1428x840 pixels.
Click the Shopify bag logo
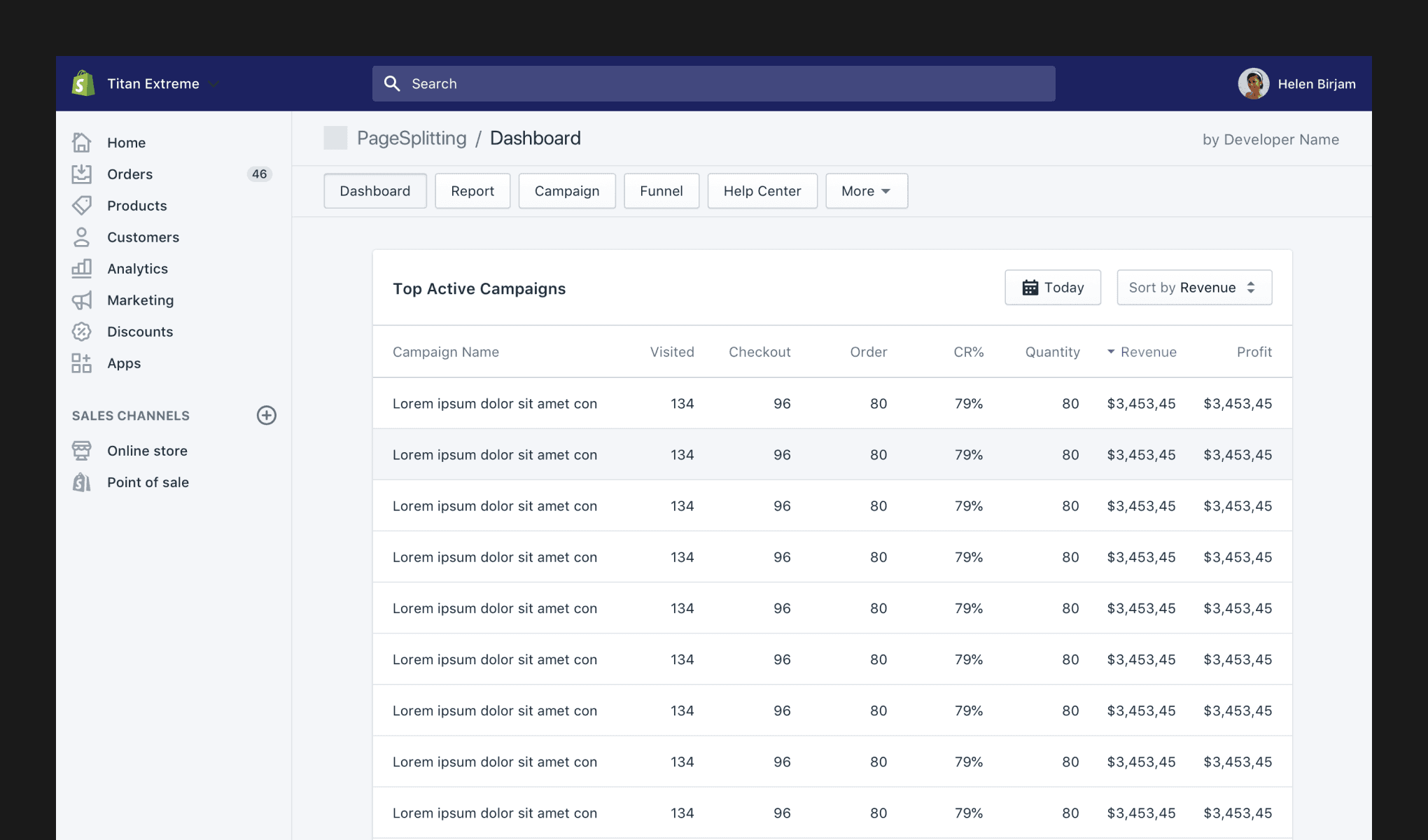83,84
